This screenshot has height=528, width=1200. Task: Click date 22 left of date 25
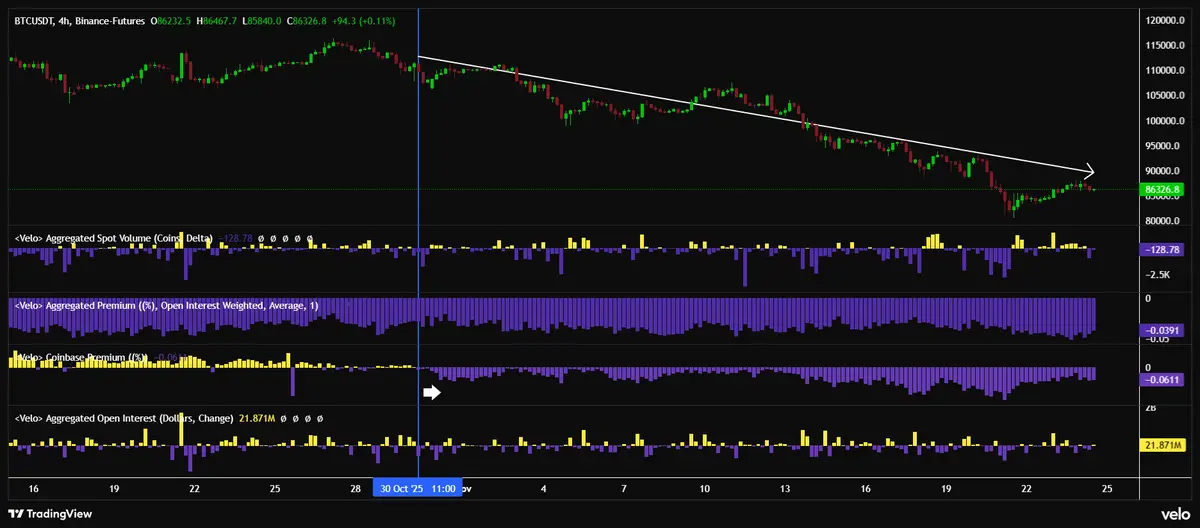click(x=194, y=489)
